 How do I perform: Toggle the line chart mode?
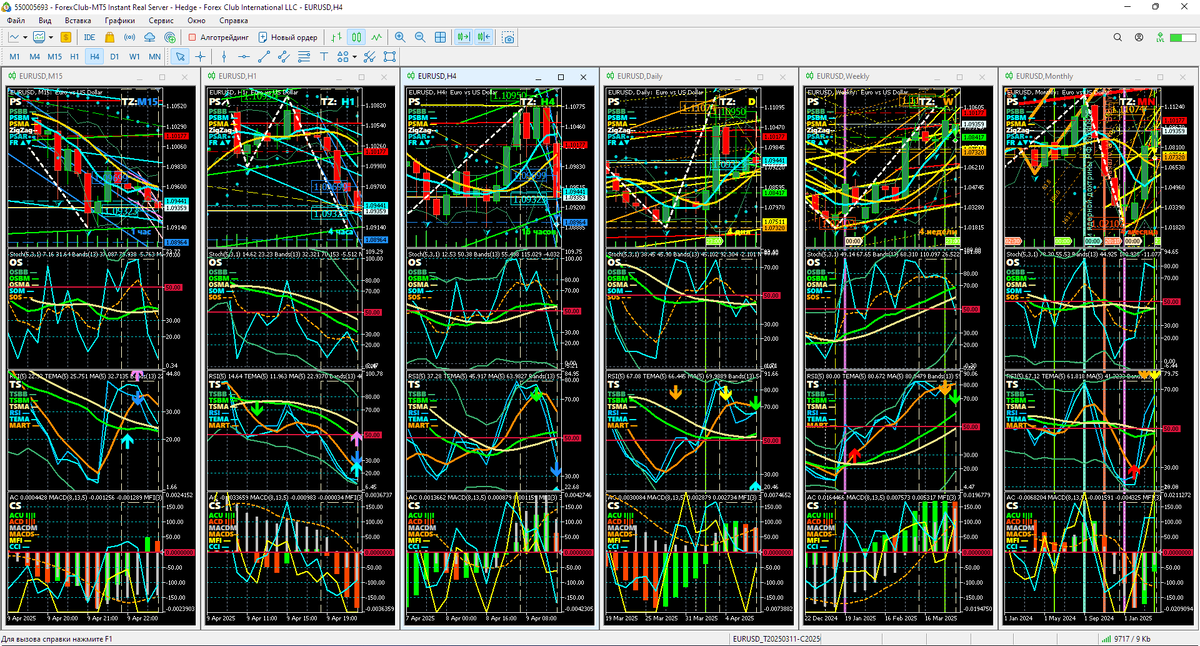[x=376, y=37]
